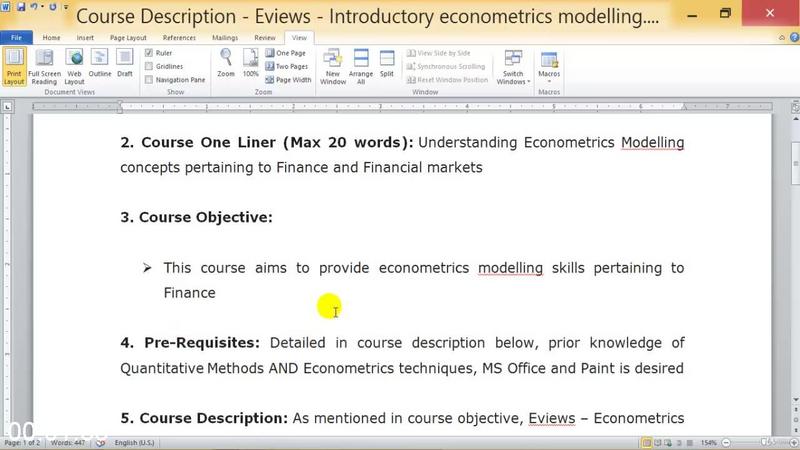
Task: Select Outline status bar view button
Action: click(x=679, y=443)
